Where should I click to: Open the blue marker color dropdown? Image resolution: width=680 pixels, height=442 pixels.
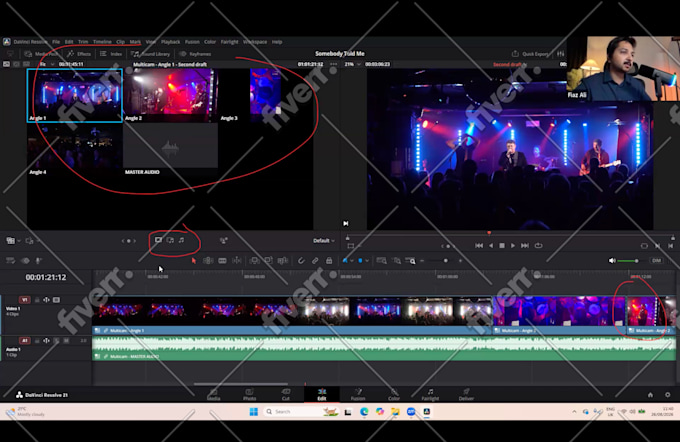(x=367, y=261)
